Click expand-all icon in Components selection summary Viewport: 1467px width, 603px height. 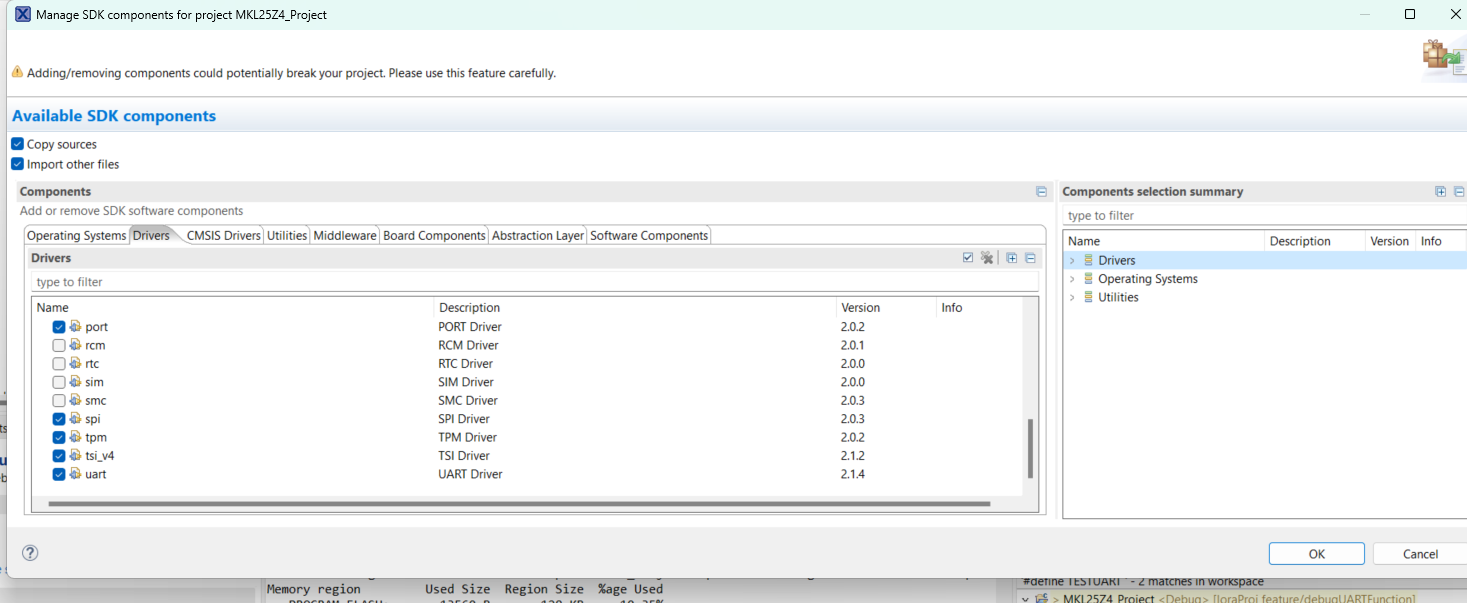(1440, 191)
